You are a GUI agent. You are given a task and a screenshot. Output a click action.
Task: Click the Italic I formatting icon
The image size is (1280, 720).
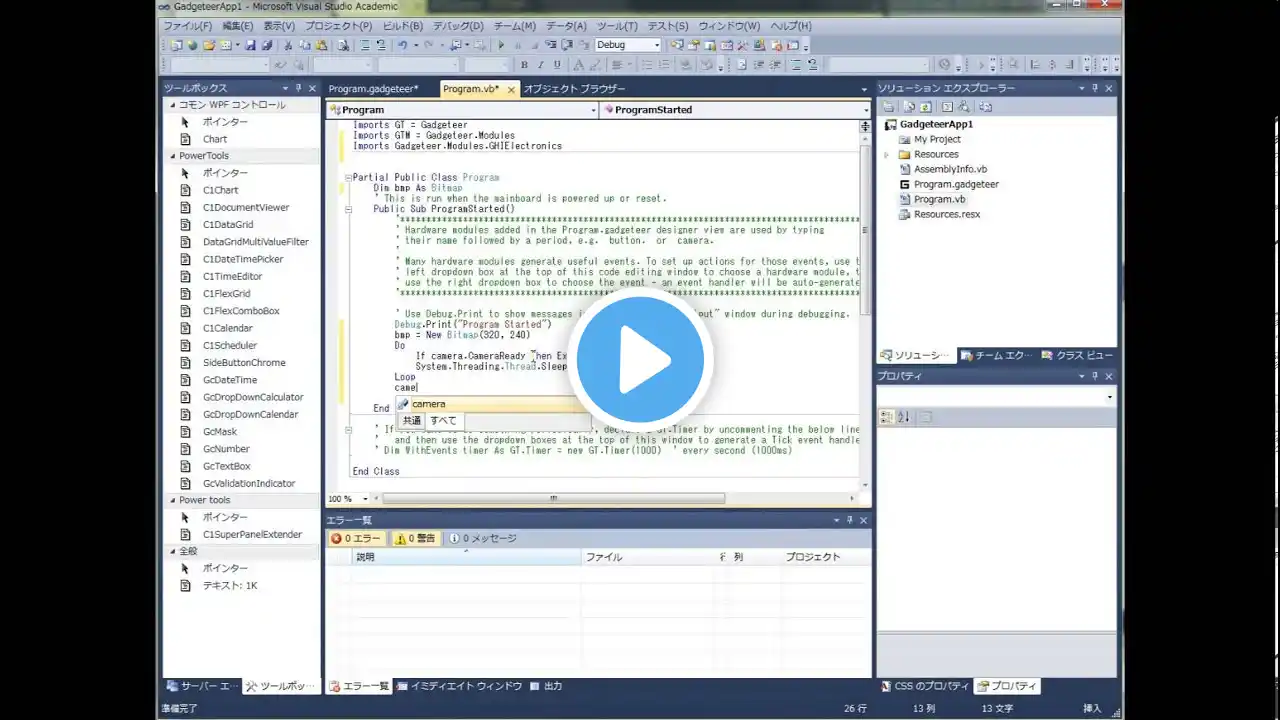541,65
